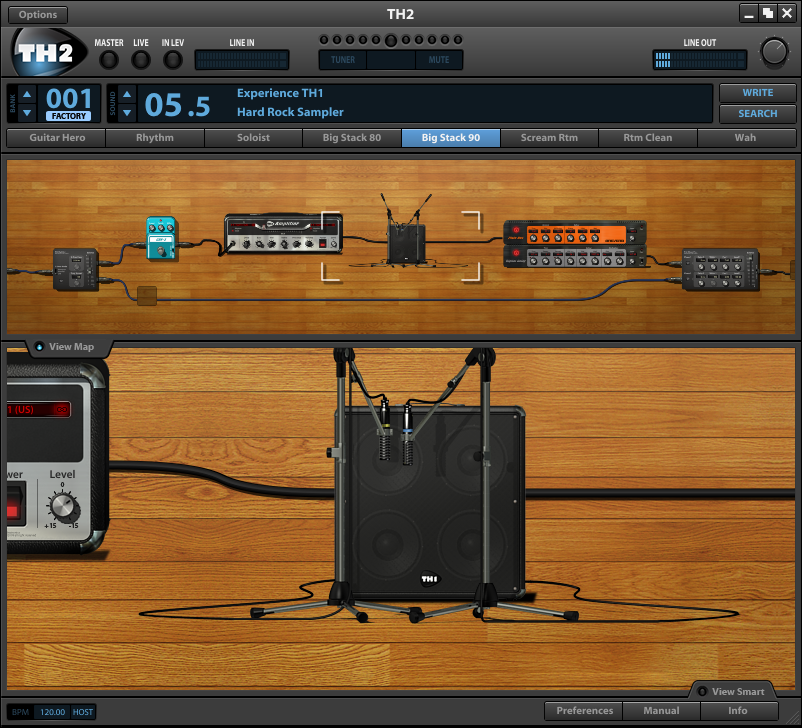The height and width of the screenshot is (728, 802).
Task: Select the Guitar Hero variation tab
Action: click(x=57, y=138)
